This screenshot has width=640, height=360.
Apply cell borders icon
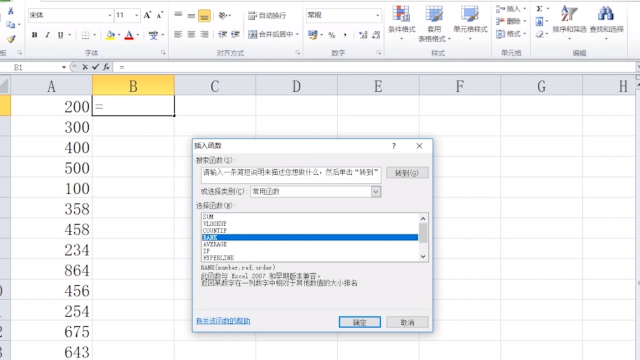pyautogui.click(x=85, y=35)
